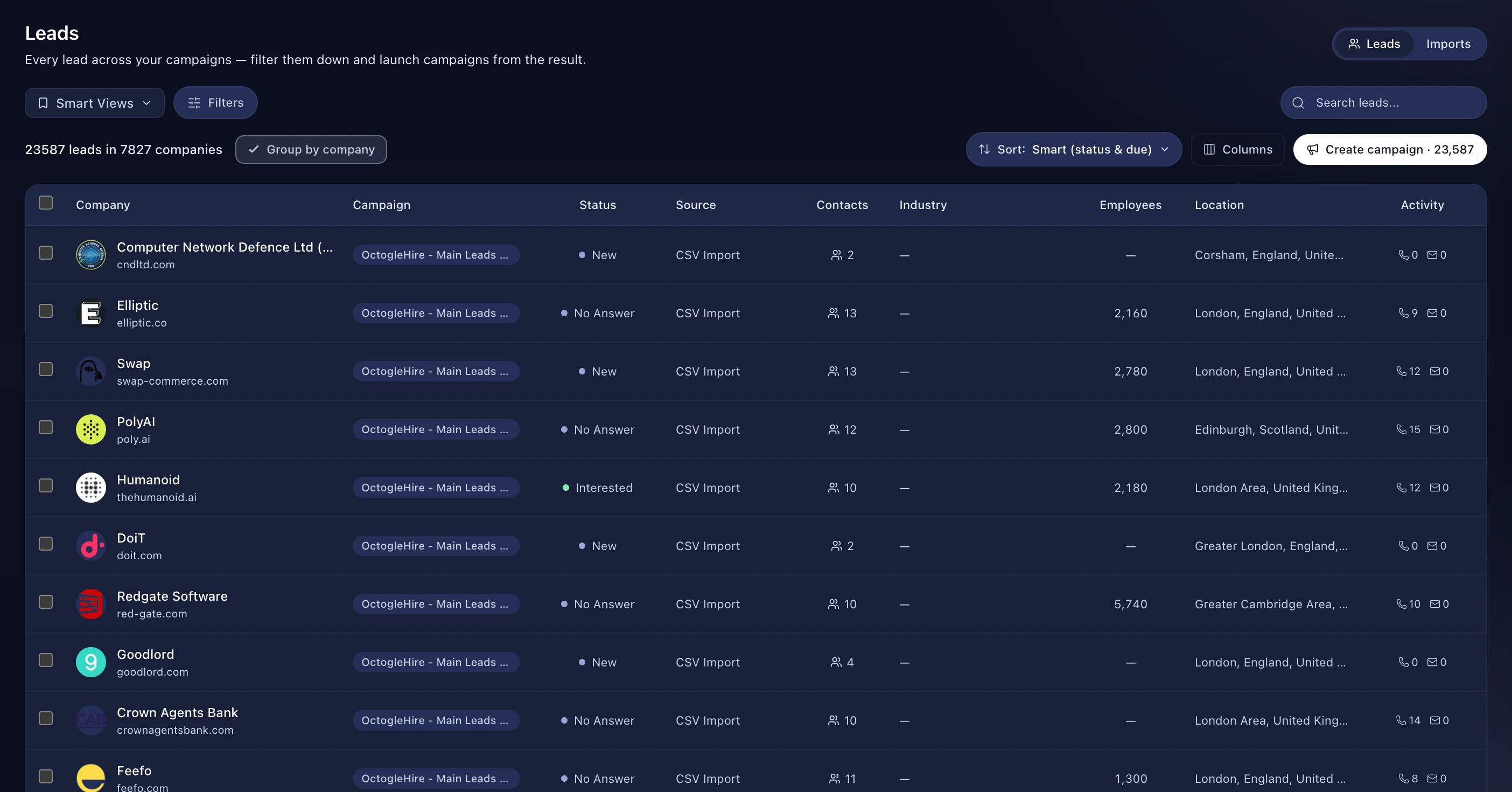
Task: Open the PolyAI campaign tag
Action: 436,429
